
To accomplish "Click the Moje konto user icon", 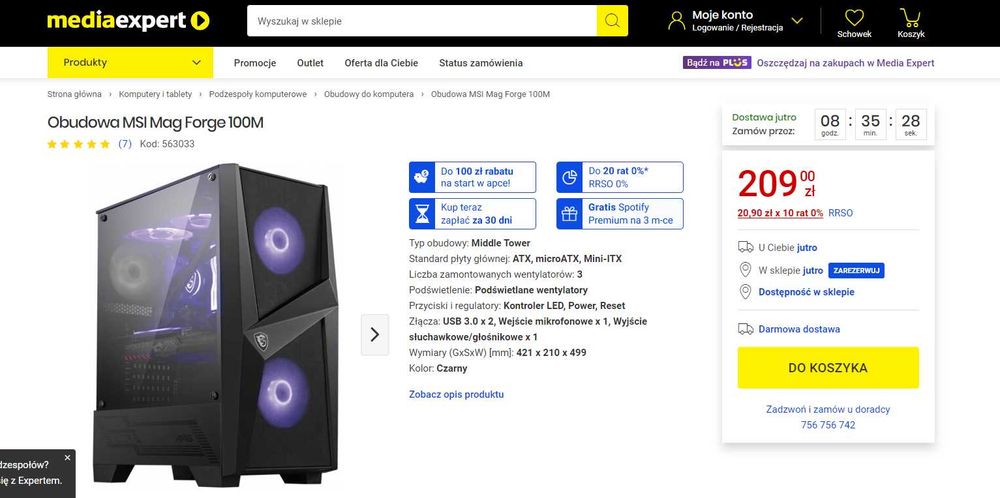I will (677, 20).
